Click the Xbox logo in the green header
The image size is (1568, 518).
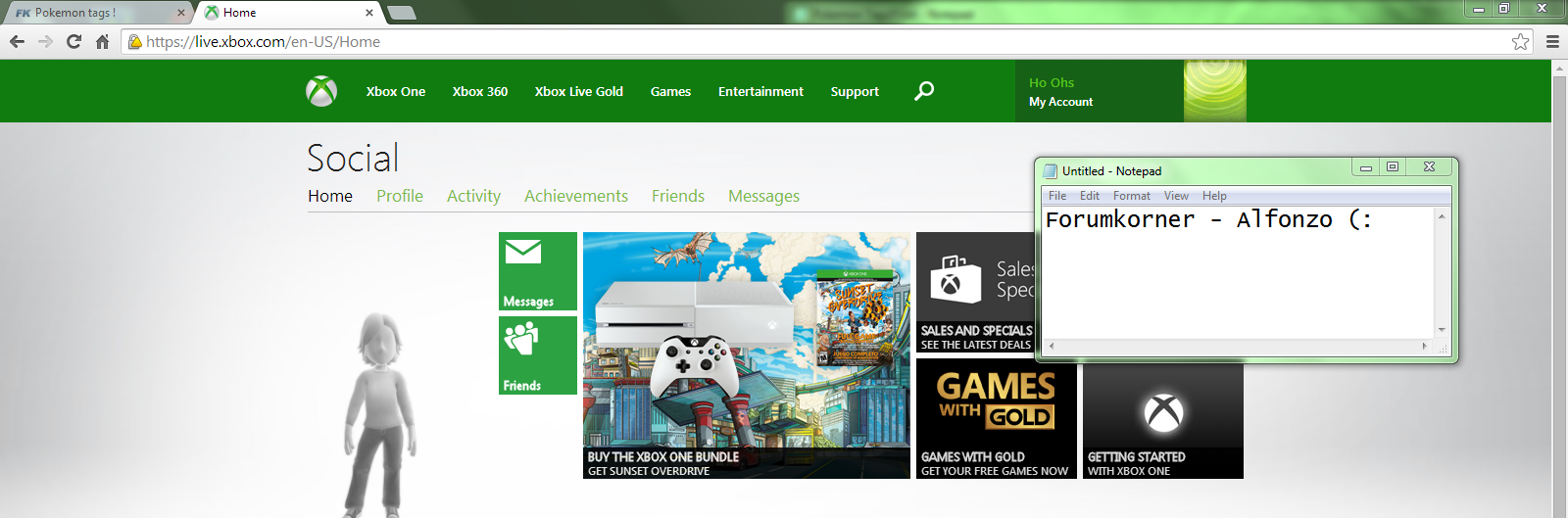tap(321, 91)
